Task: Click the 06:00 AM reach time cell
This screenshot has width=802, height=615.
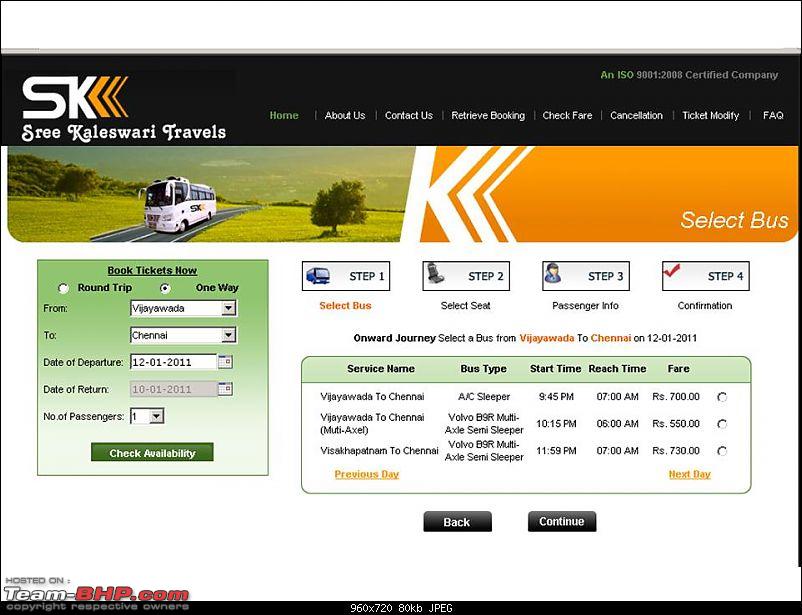Action: pyautogui.click(x=617, y=424)
